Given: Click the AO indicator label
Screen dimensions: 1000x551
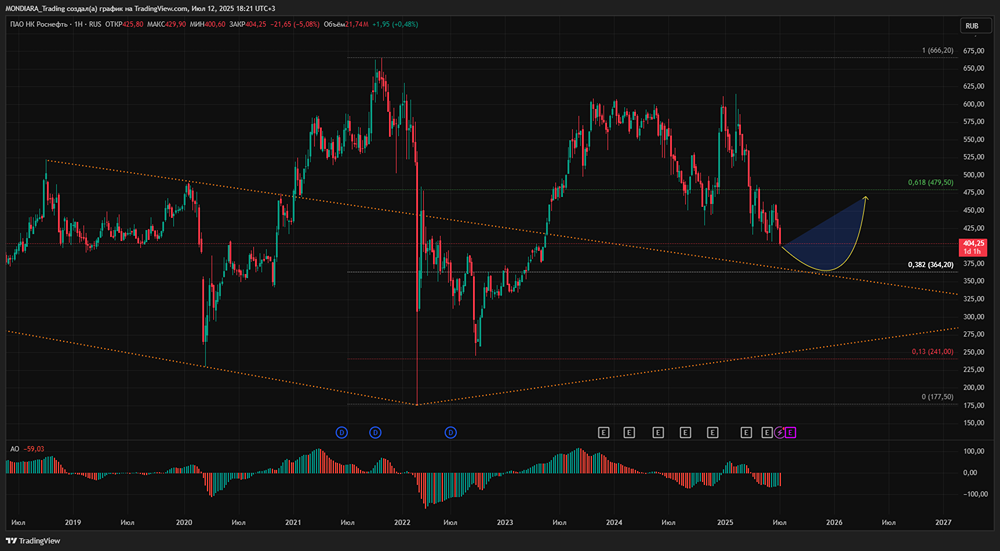Looking at the screenshot, I should pos(12,449).
